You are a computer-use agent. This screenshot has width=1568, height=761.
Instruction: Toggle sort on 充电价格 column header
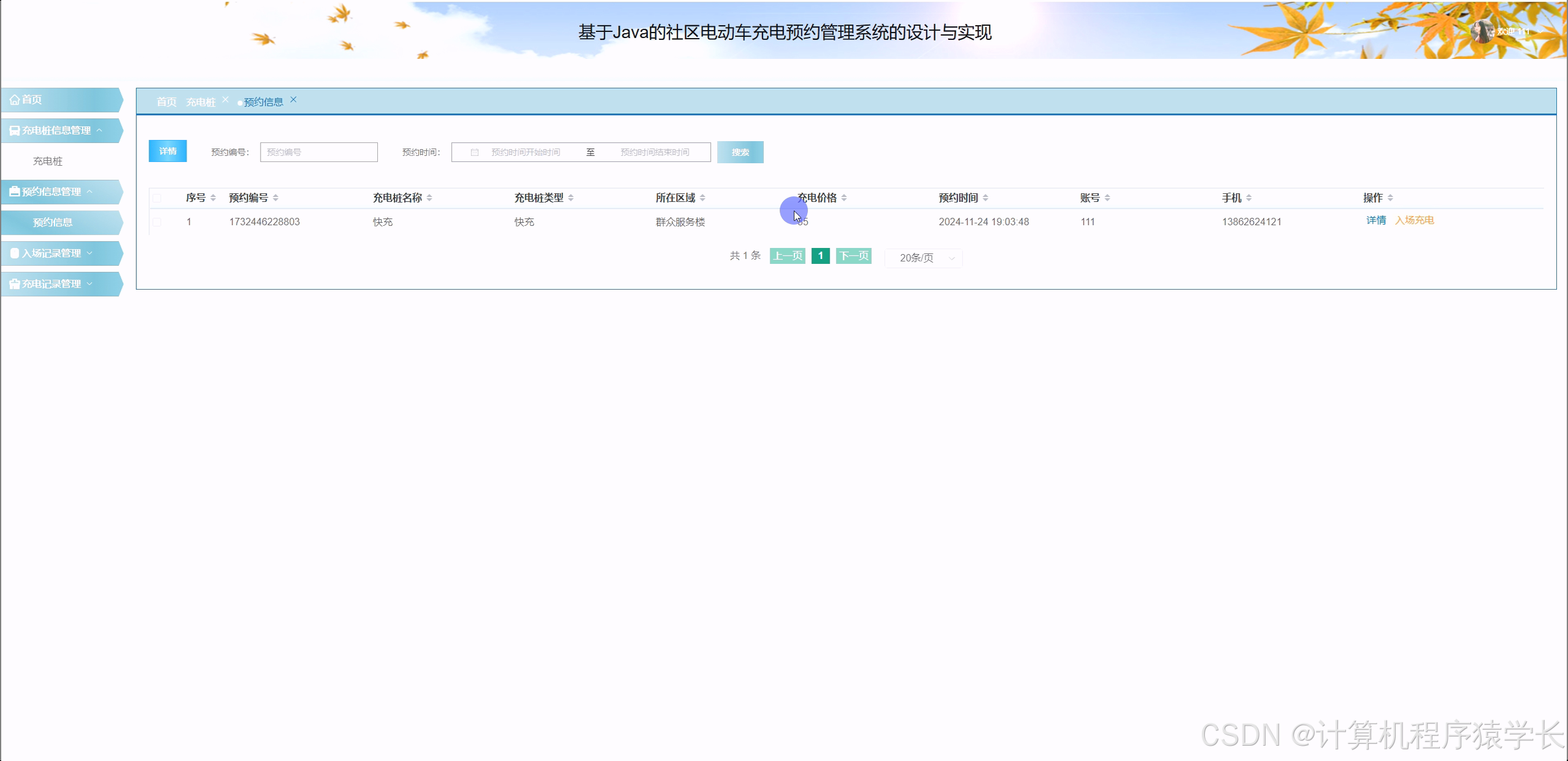[x=845, y=198]
